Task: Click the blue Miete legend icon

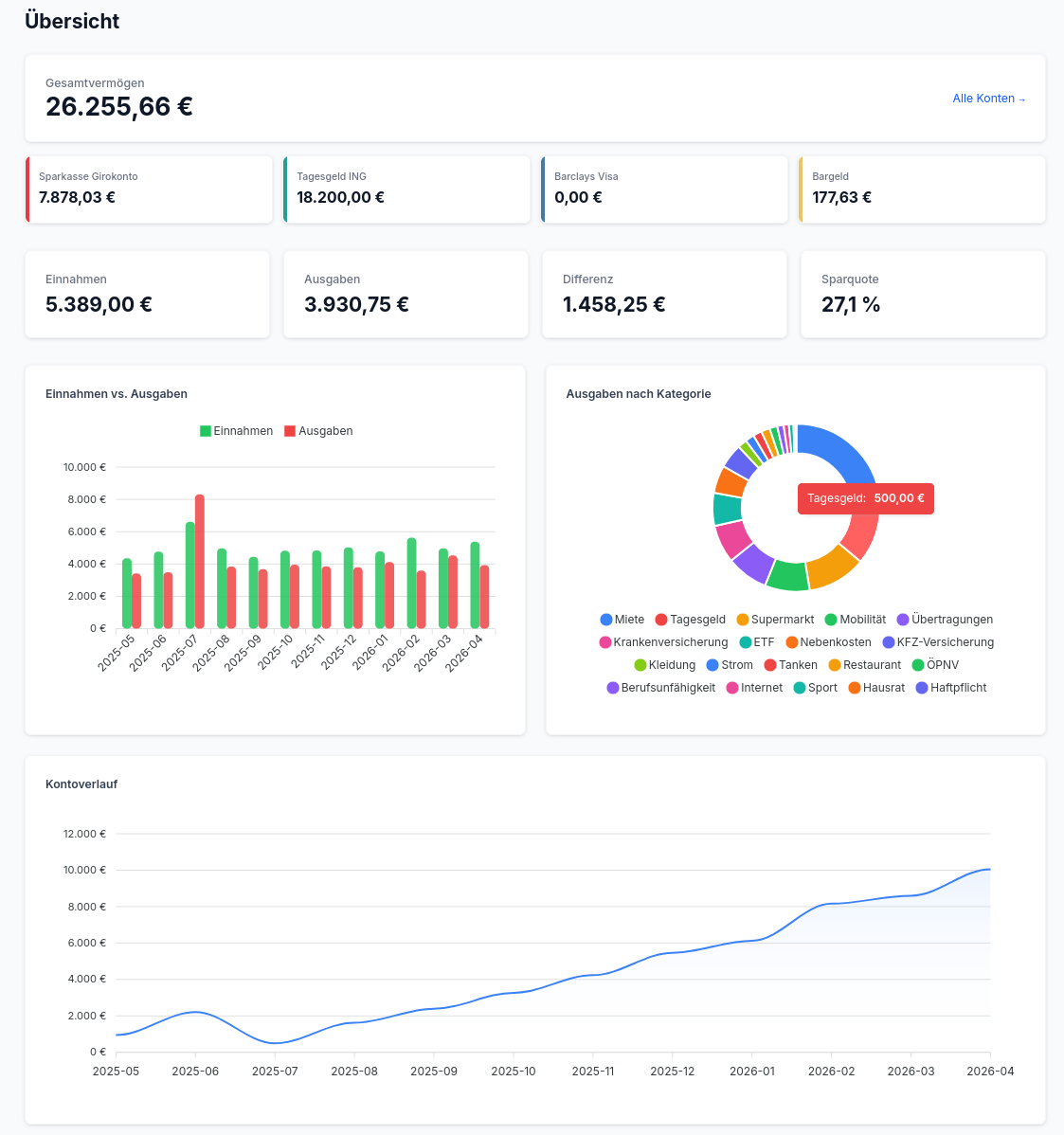Action: pos(606,620)
